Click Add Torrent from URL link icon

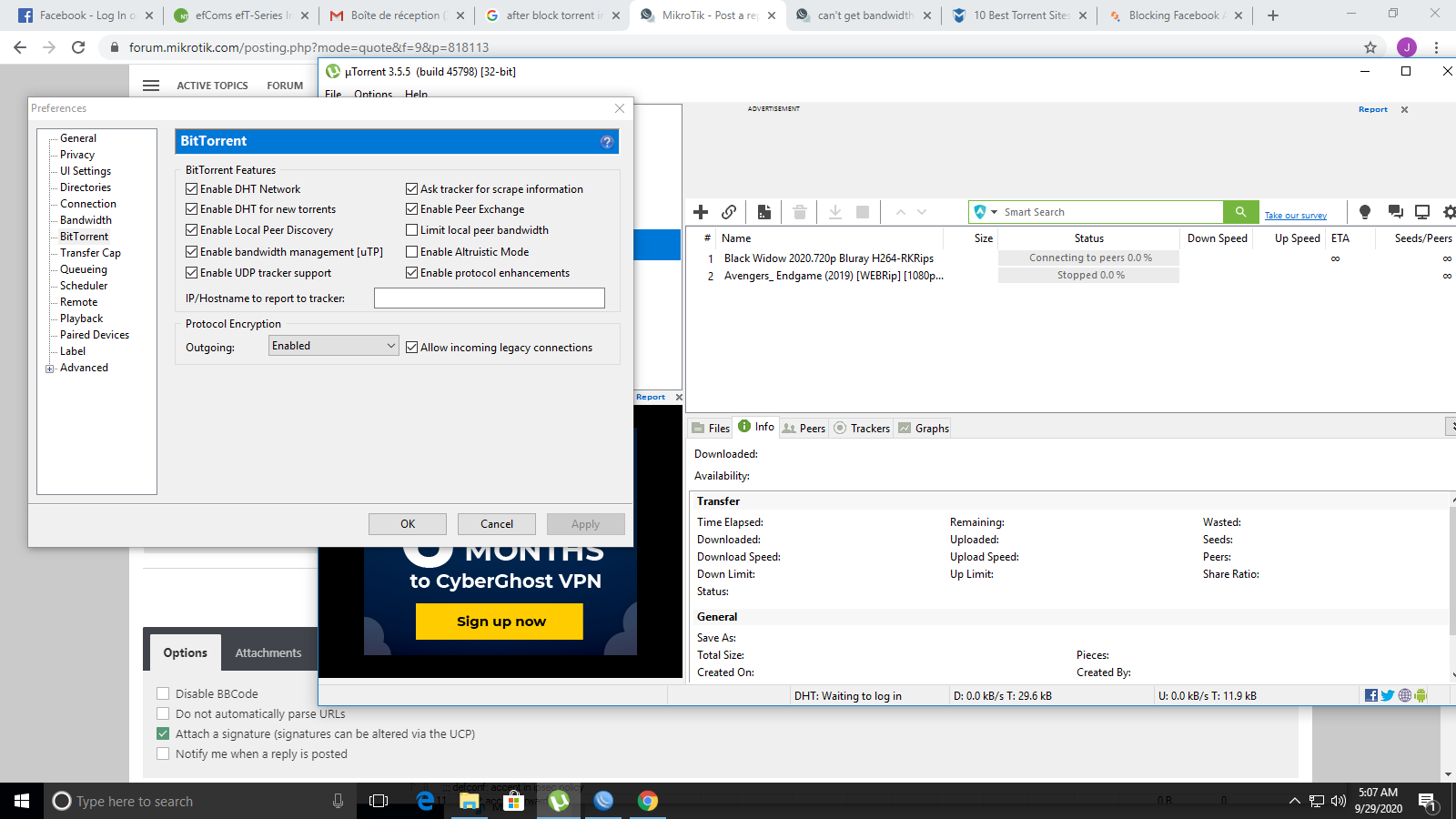tap(729, 212)
